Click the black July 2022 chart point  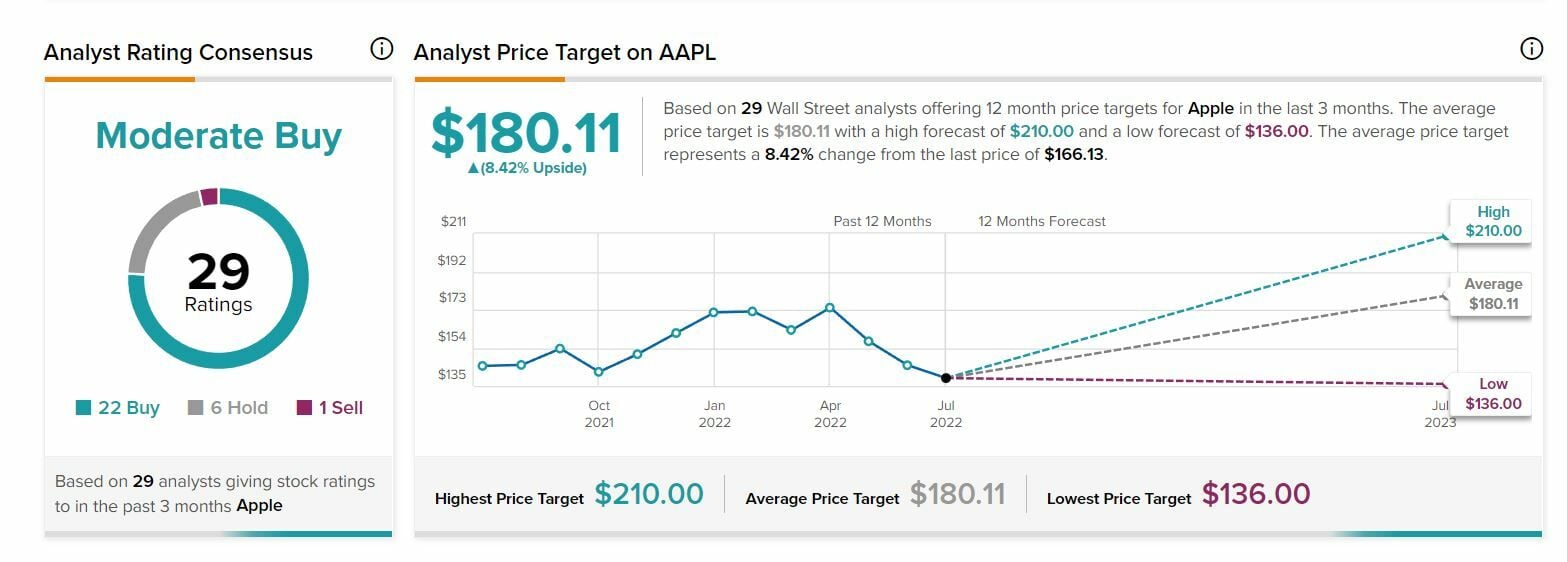[x=946, y=378]
